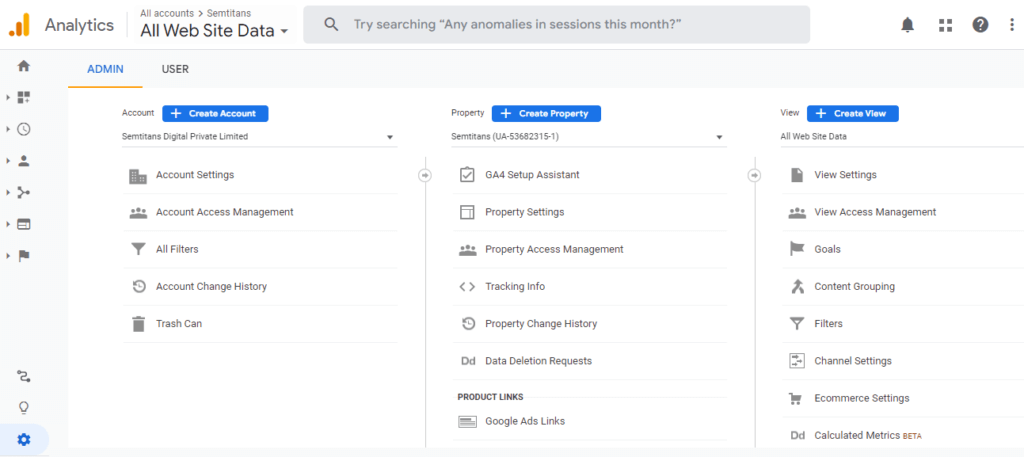Go to Home in left sidebar

(x=24, y=66)
